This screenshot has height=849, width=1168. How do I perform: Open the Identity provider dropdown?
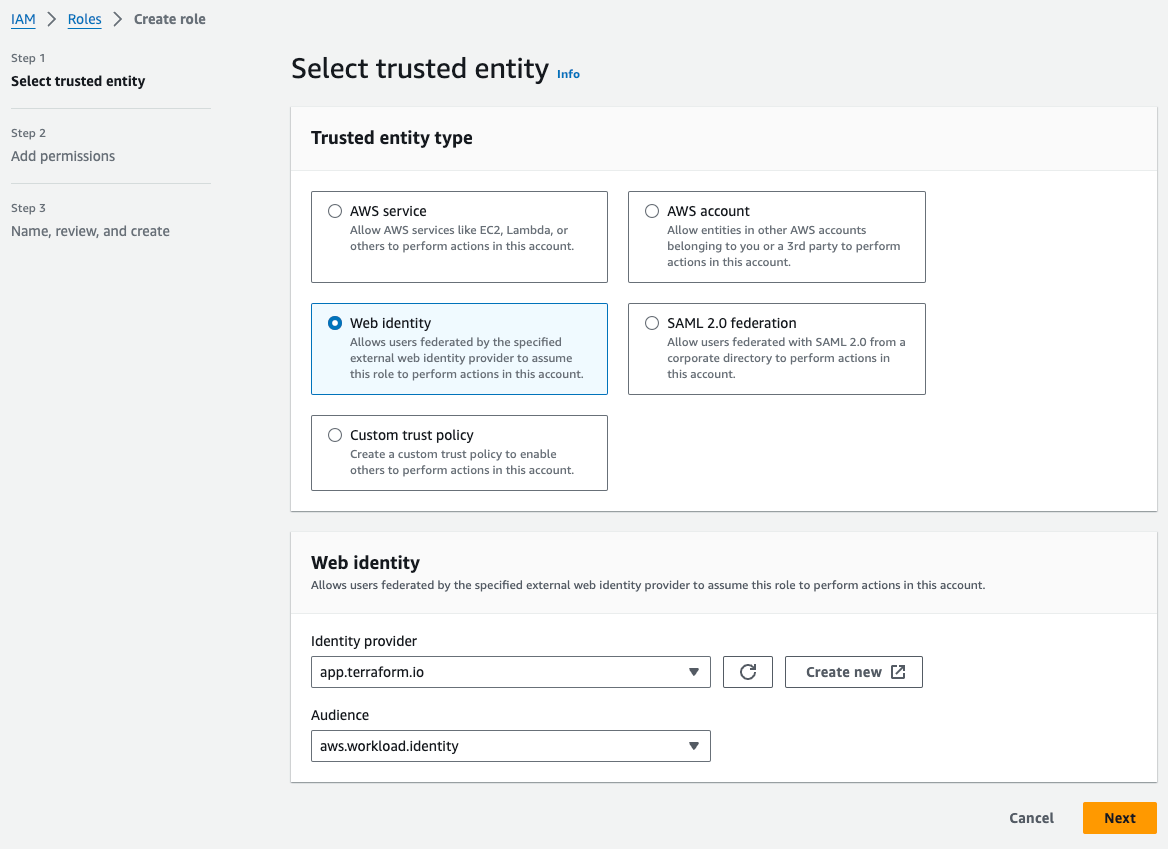pos(510,672)
